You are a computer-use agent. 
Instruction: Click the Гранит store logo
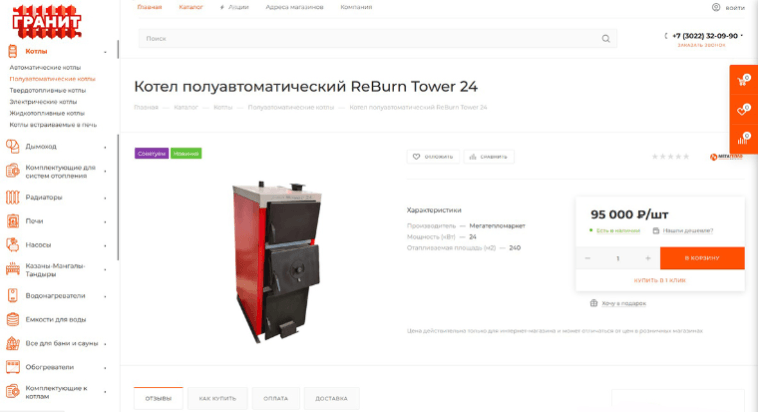click(x=46, y=22)
